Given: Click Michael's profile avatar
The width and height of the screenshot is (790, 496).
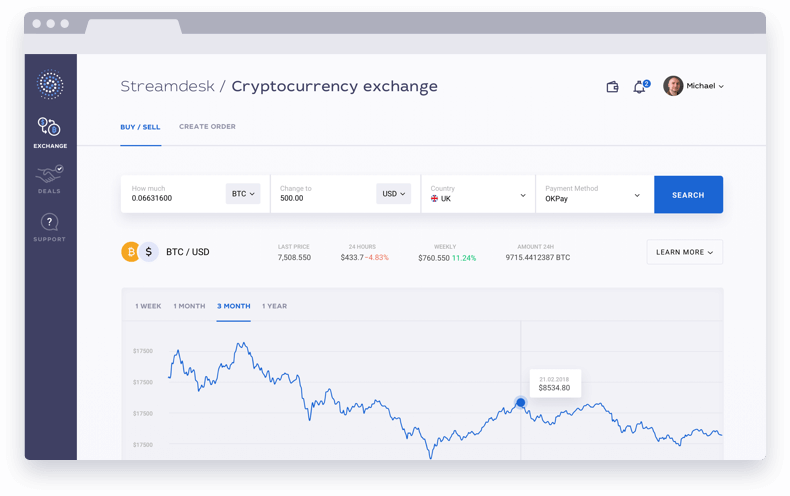Looking at the screenshot, I should click(x=673, y=86).
